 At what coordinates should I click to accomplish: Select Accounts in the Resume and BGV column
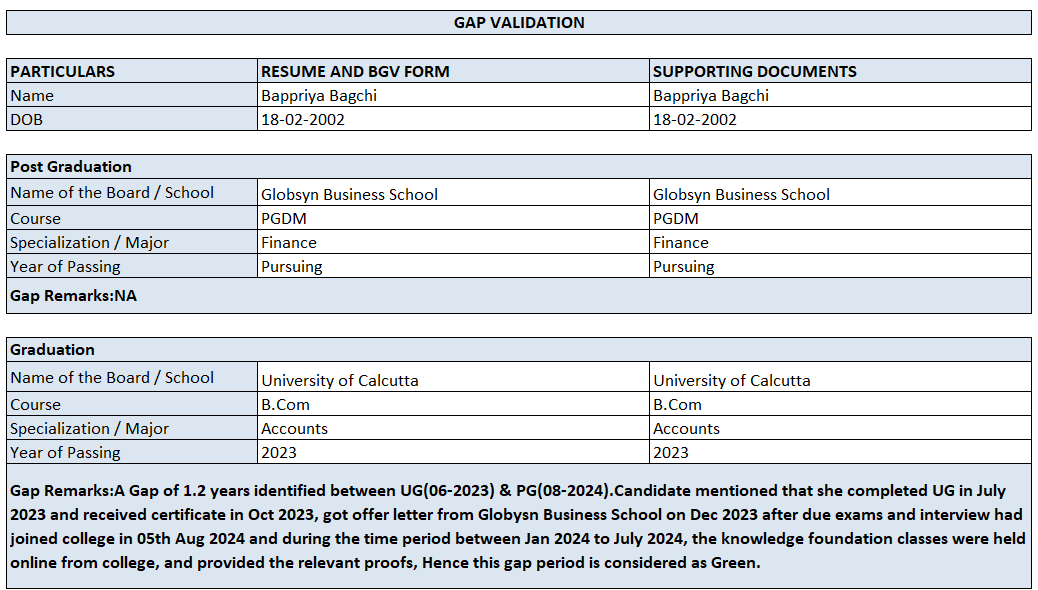point(295,428)
